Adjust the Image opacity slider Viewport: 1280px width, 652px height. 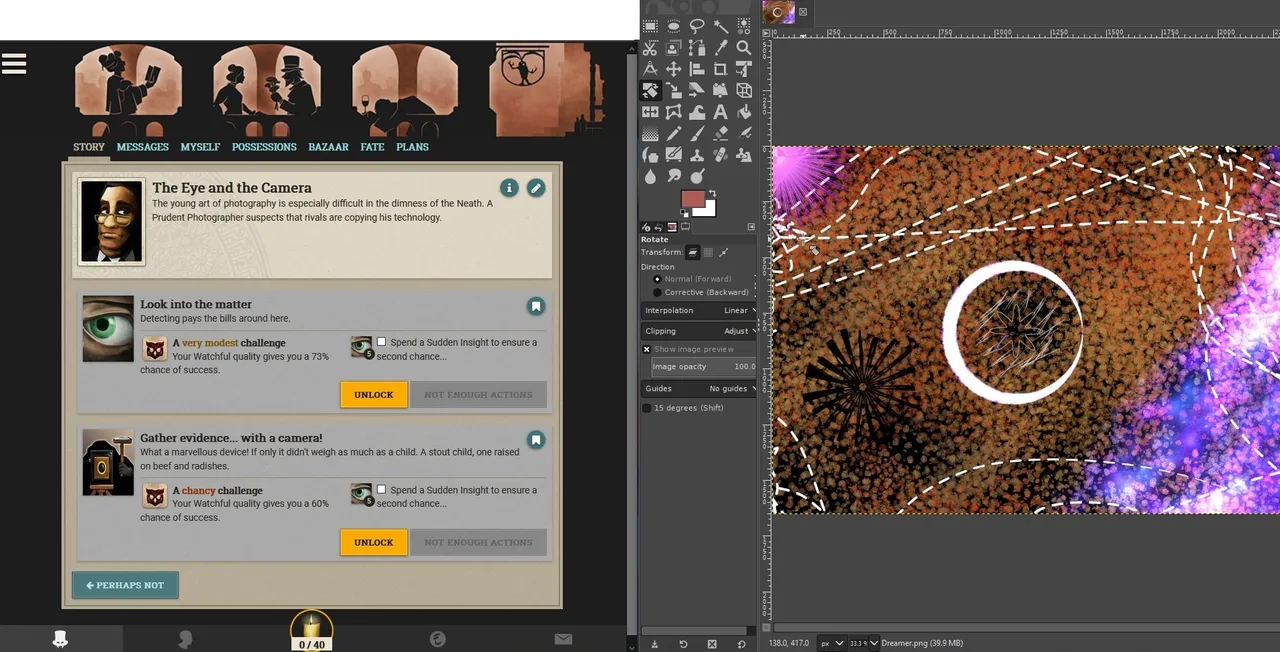704,367
